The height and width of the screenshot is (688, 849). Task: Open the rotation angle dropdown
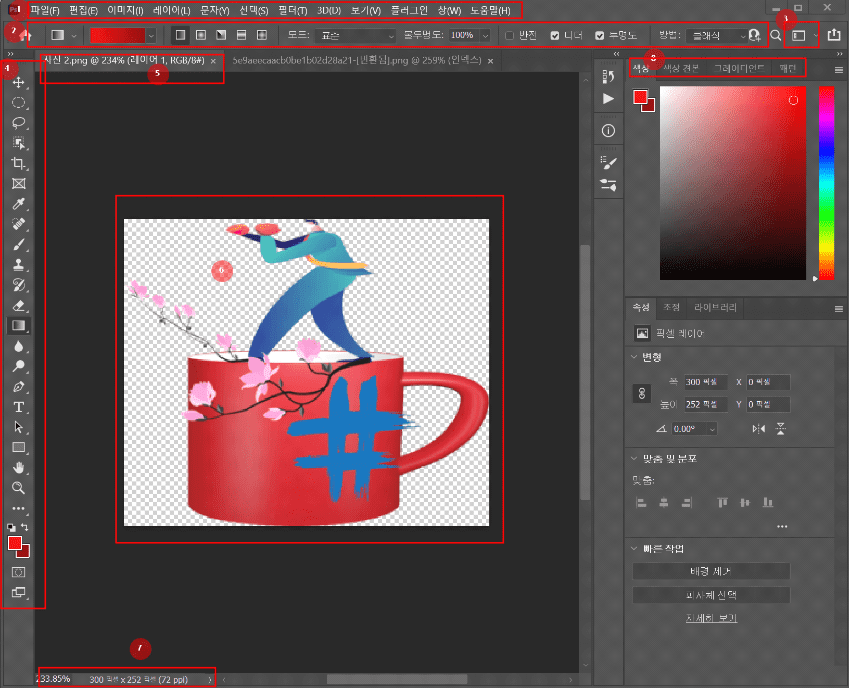click(712, 429)
